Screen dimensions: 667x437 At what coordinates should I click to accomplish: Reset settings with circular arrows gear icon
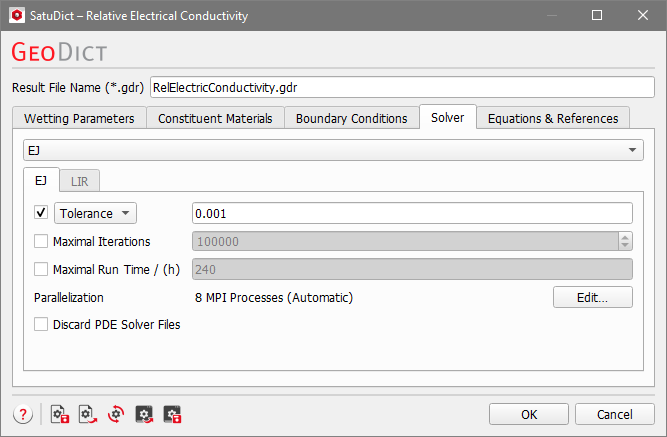(x=116, y=414)
